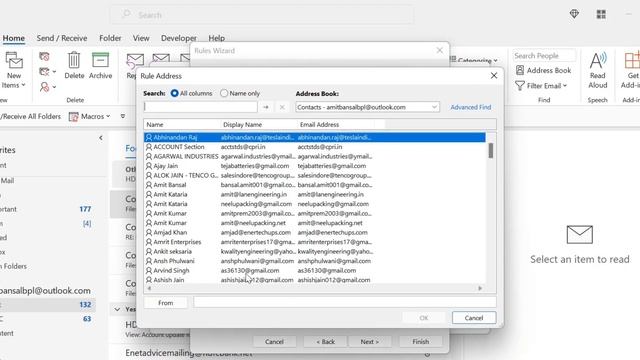Image resolution: width=640 pixels, height=360 pixels.
Task: Select contact Abhinandan Raj
Action: (315, 138)
